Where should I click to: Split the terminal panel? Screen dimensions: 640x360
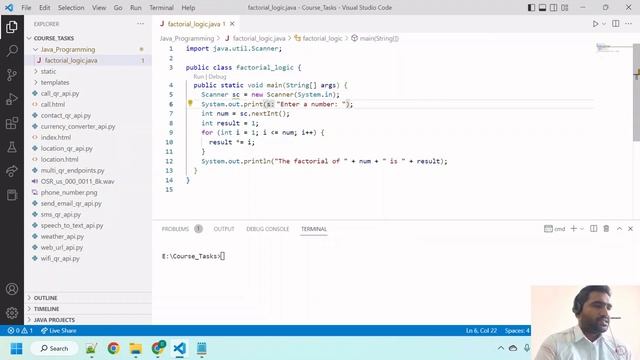click(x=593, y=229)
